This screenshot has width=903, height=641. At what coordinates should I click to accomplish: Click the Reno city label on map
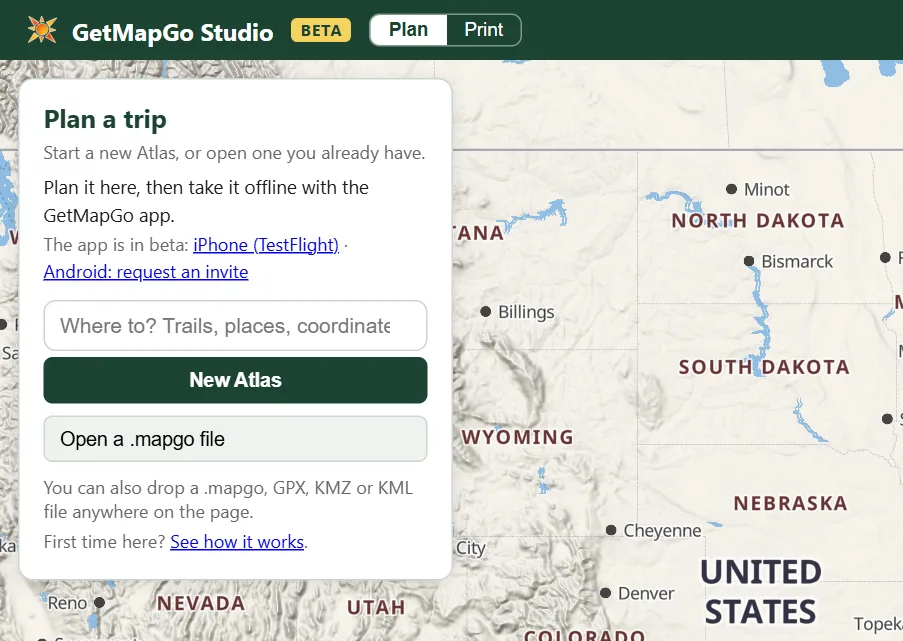click(x=67, y=603)
